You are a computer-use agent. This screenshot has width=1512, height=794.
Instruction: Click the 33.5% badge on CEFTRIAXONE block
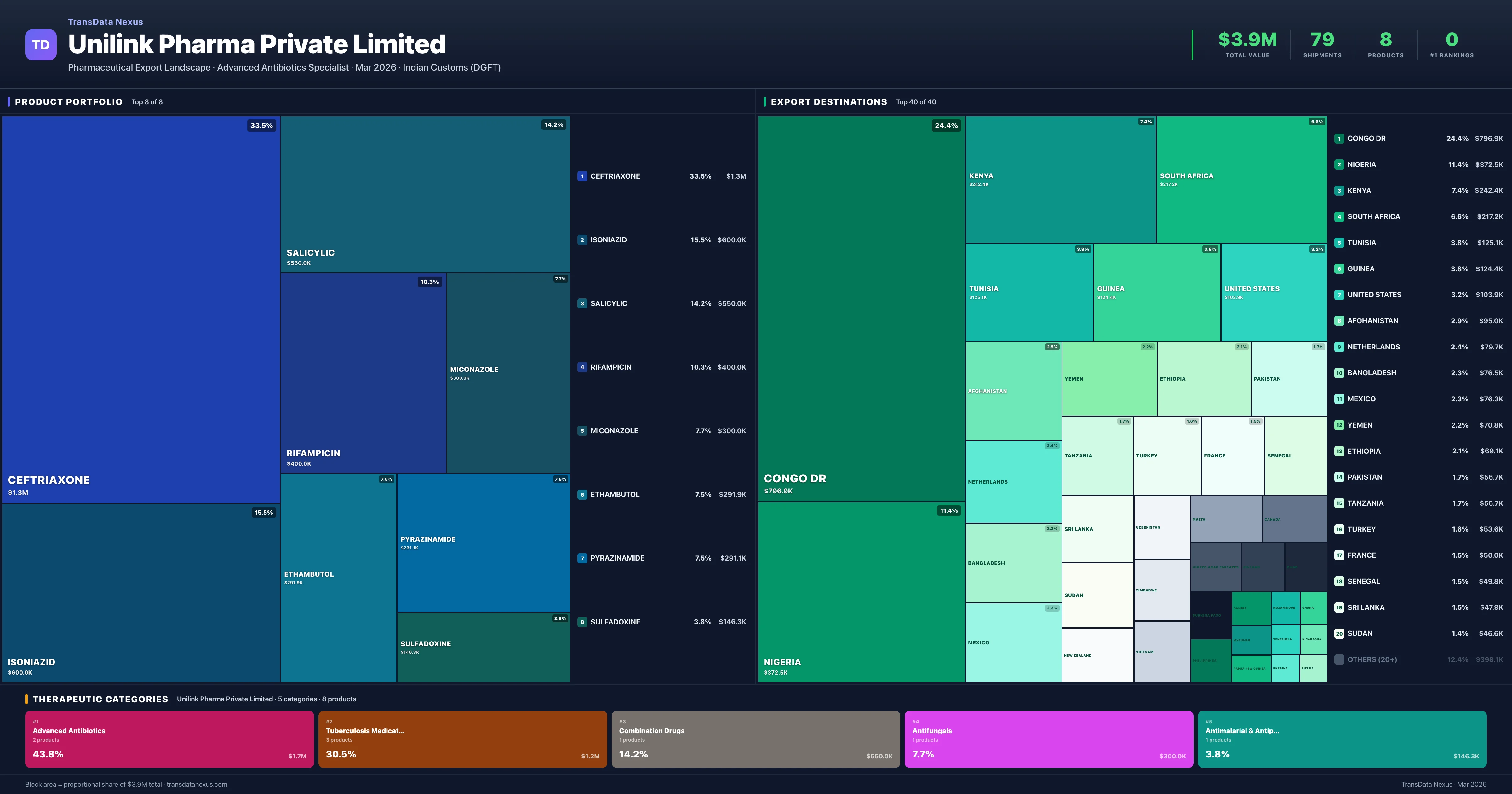[x=261, y=125]
